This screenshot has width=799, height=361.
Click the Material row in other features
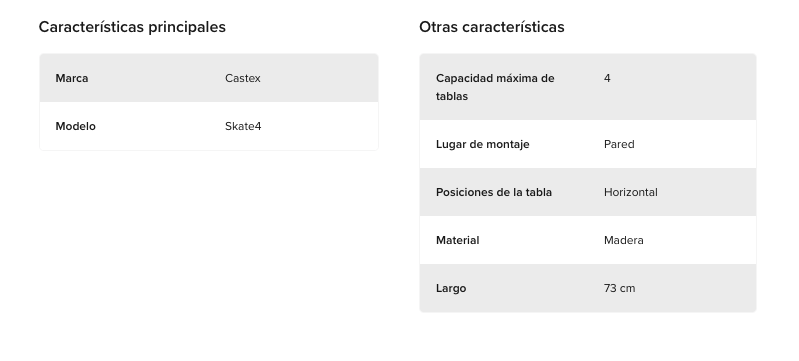(x=588, y=240)
